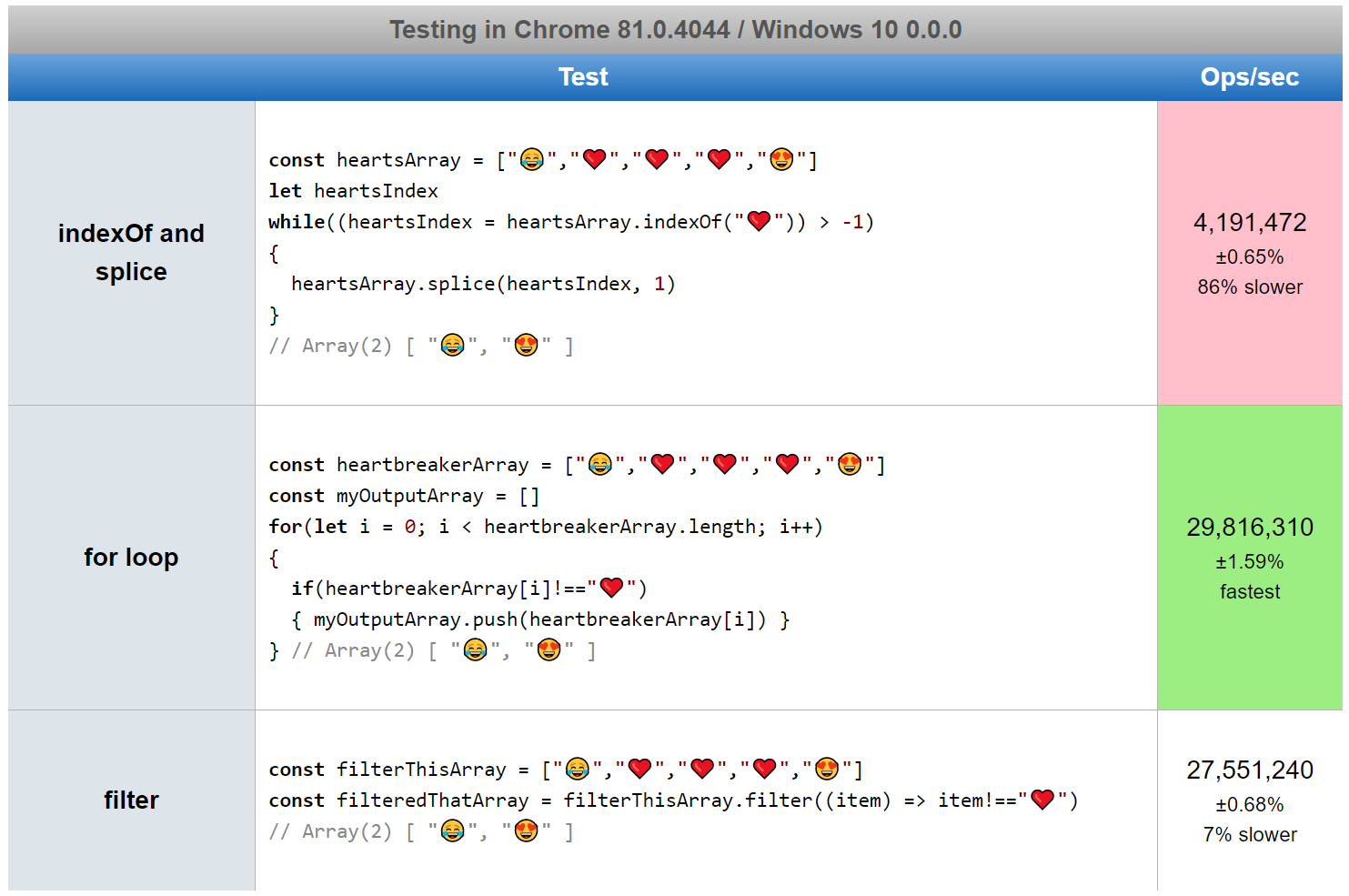The width and height of the screenshot is (1349, 896).
Task: Click the laughing emoji in the heartbreakerArray declaration
Action: coord(600,465)
